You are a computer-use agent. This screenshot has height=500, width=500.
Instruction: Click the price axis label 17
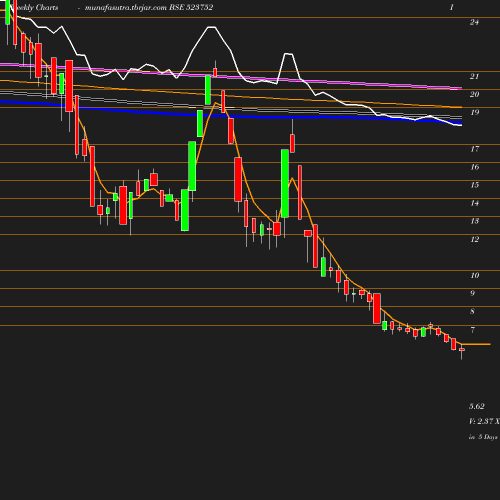pyautogui.click(x=474, y=149)
